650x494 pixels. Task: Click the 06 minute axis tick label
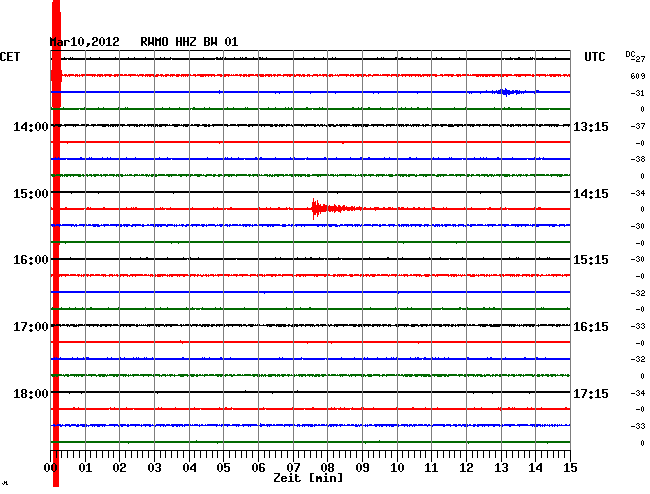(258, 468)
